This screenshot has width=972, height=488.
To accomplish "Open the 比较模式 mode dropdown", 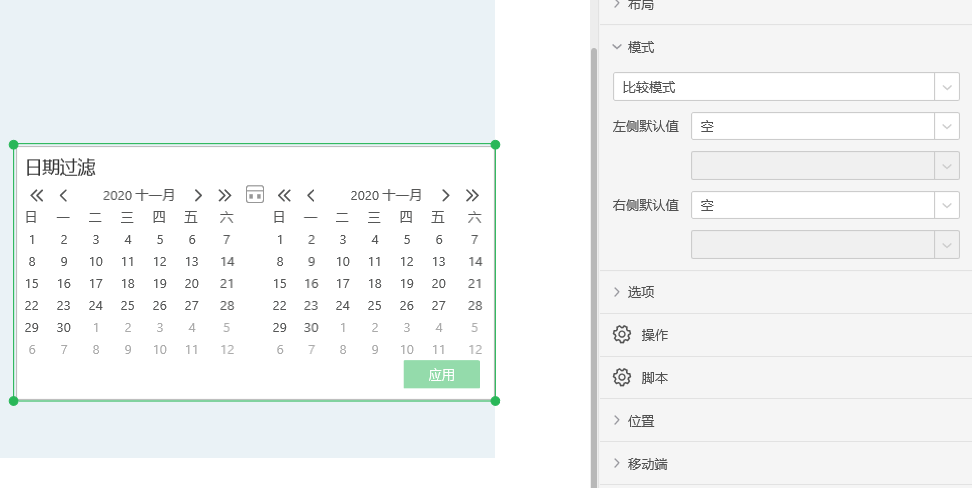I will point(786,87).
